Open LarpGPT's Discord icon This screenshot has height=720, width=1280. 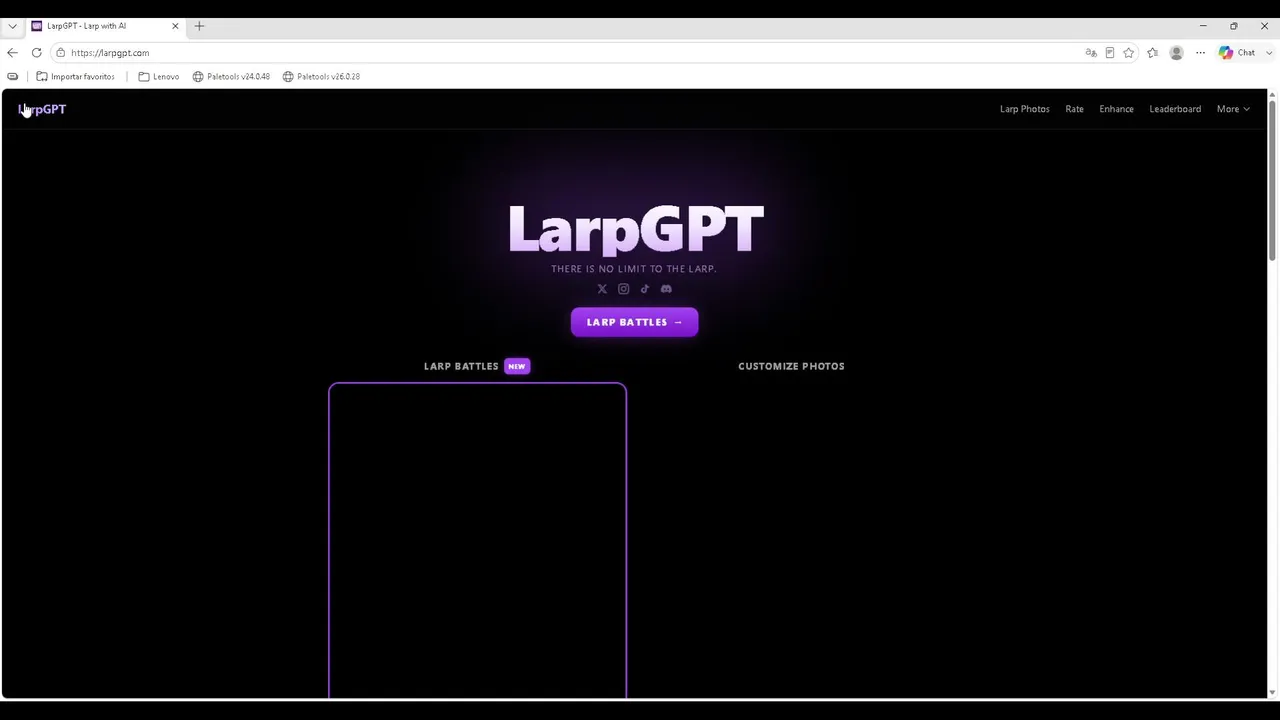666,289
